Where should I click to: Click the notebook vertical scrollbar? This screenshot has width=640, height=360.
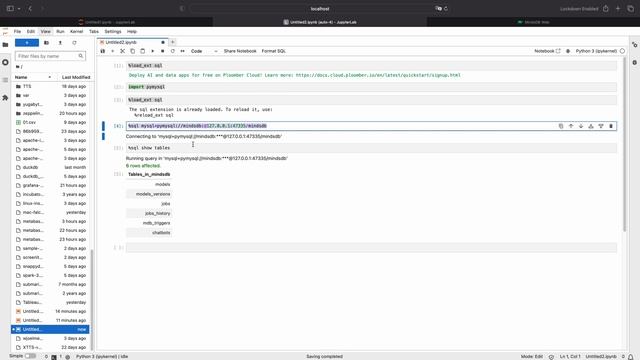click(x=624, y=145)
